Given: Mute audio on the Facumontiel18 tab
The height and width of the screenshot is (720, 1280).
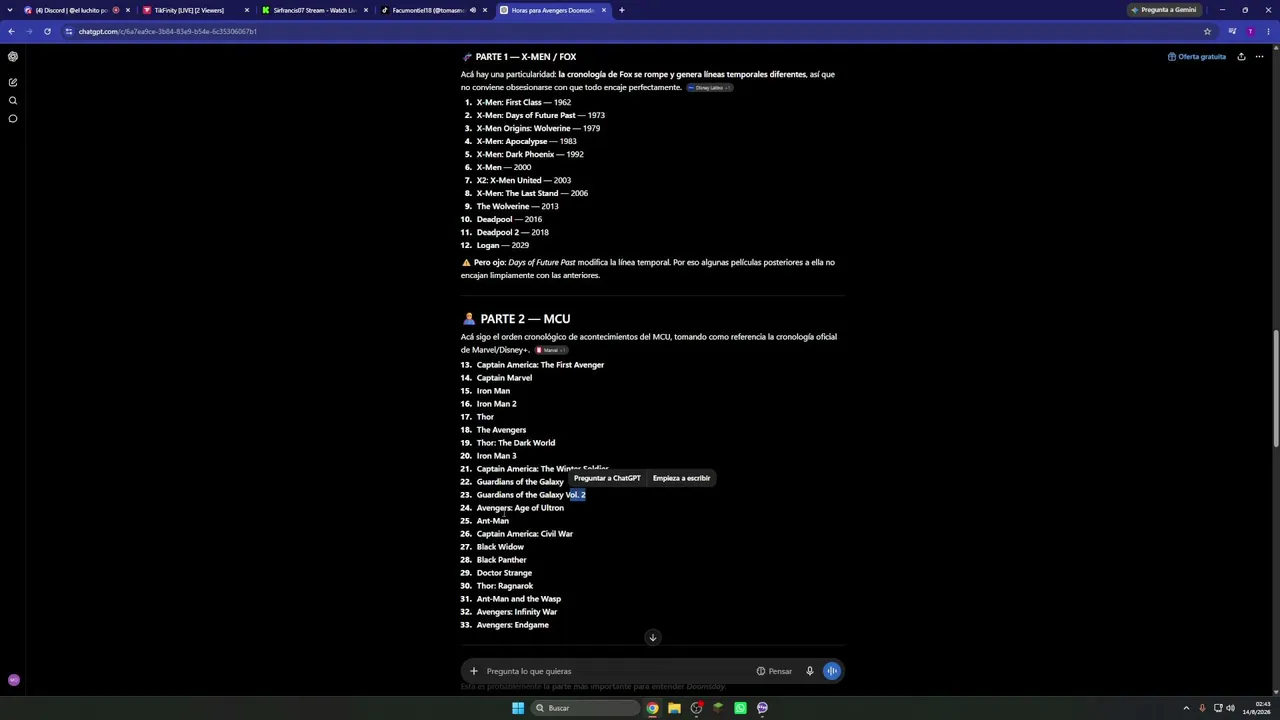Looking at the screenshot, I should click(x=473, y=10).
